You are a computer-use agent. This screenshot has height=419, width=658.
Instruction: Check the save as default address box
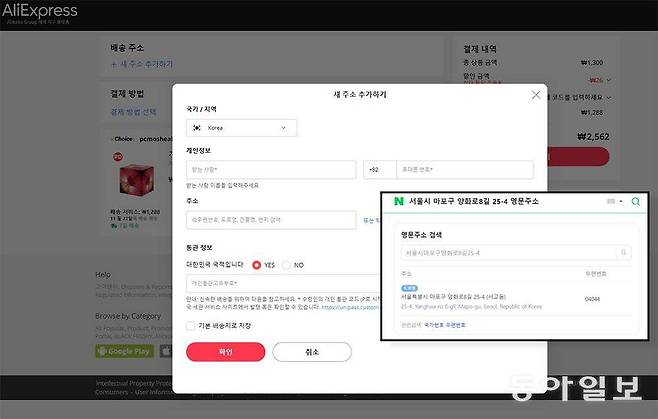191,326
